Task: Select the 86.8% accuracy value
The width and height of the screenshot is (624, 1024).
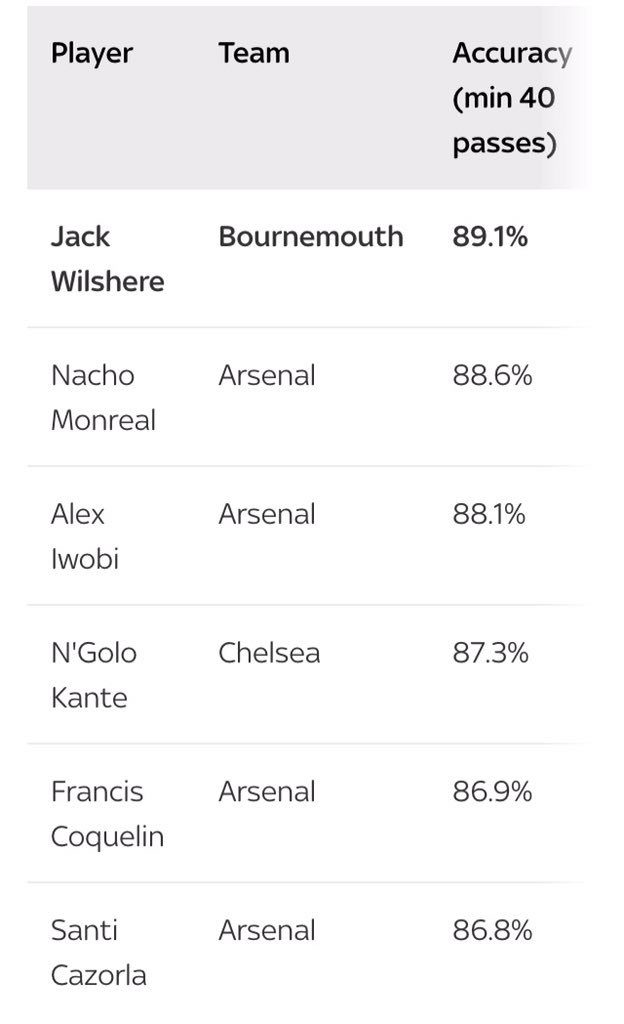Action: tap(492, 931)
